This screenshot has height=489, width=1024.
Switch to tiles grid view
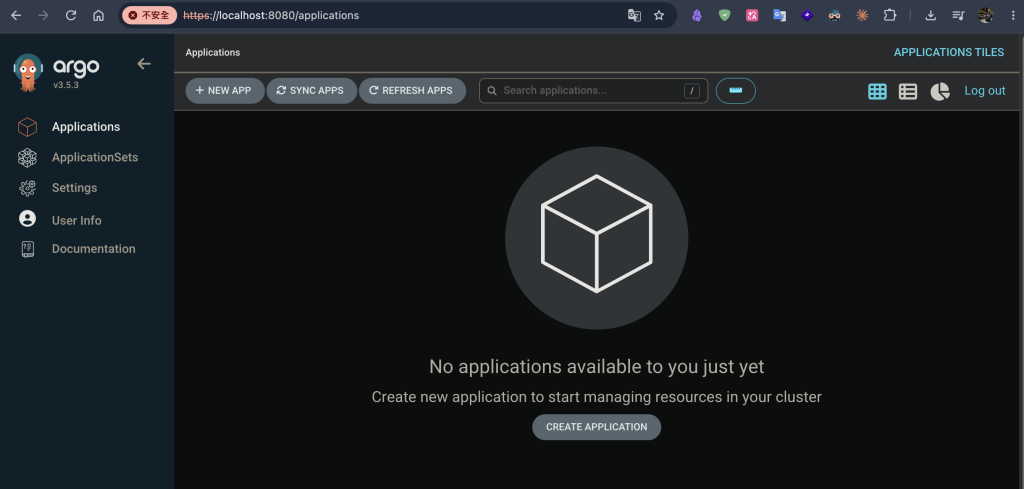[x=877, y=91]
